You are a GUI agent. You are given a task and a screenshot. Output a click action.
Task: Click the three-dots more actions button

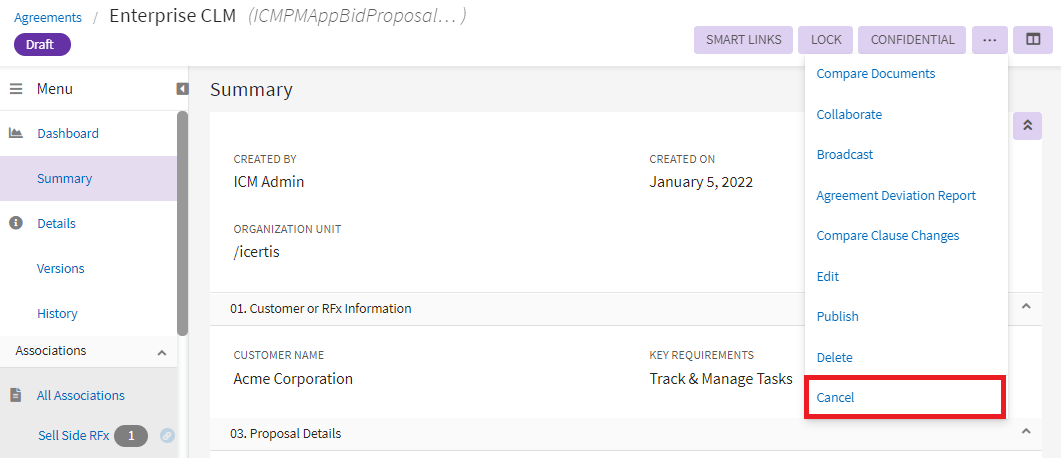(989, 40)
